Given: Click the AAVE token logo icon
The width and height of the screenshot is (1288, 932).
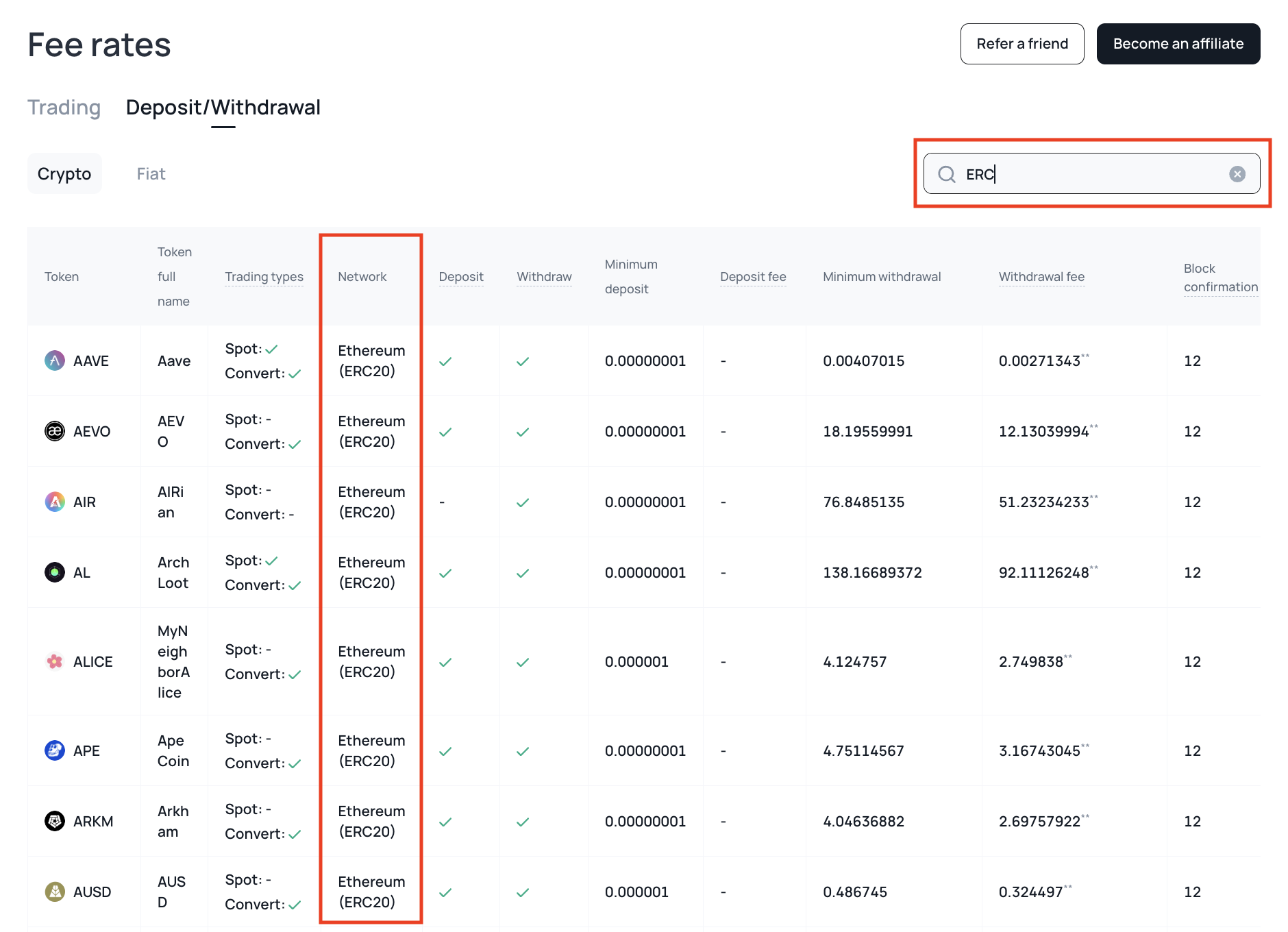Looking at the screenshot, I should click(x=55, y=360).
